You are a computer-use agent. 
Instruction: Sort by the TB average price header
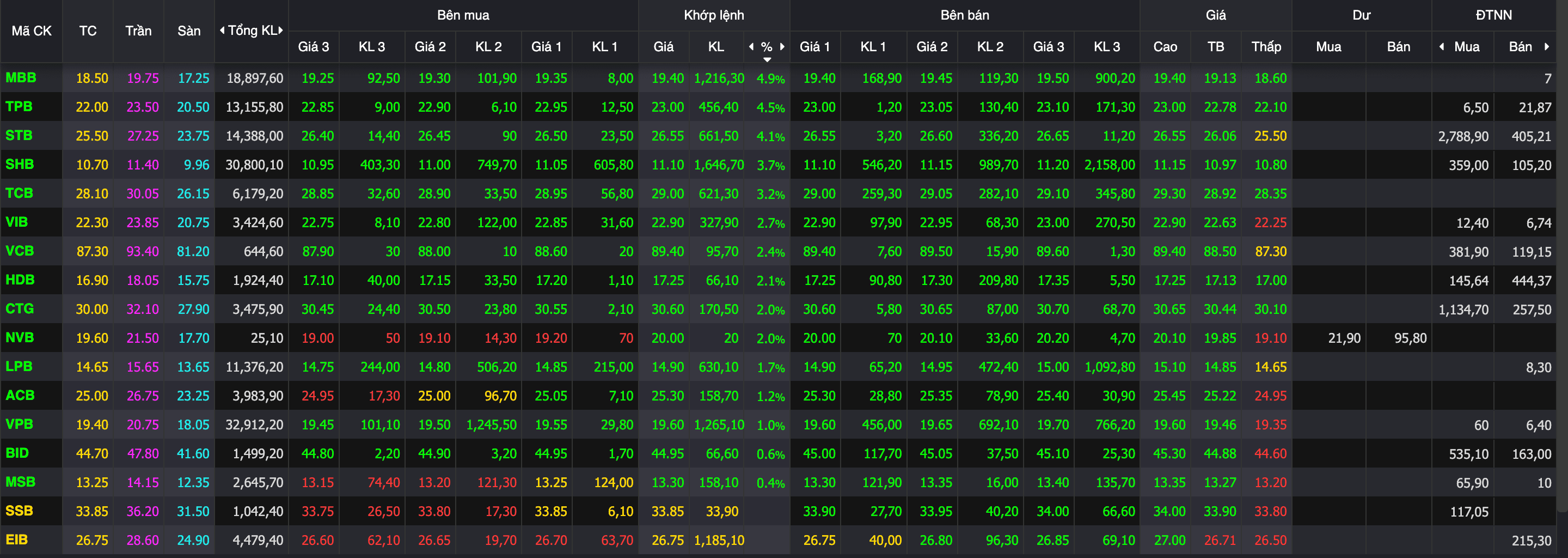coord(1216,47)
